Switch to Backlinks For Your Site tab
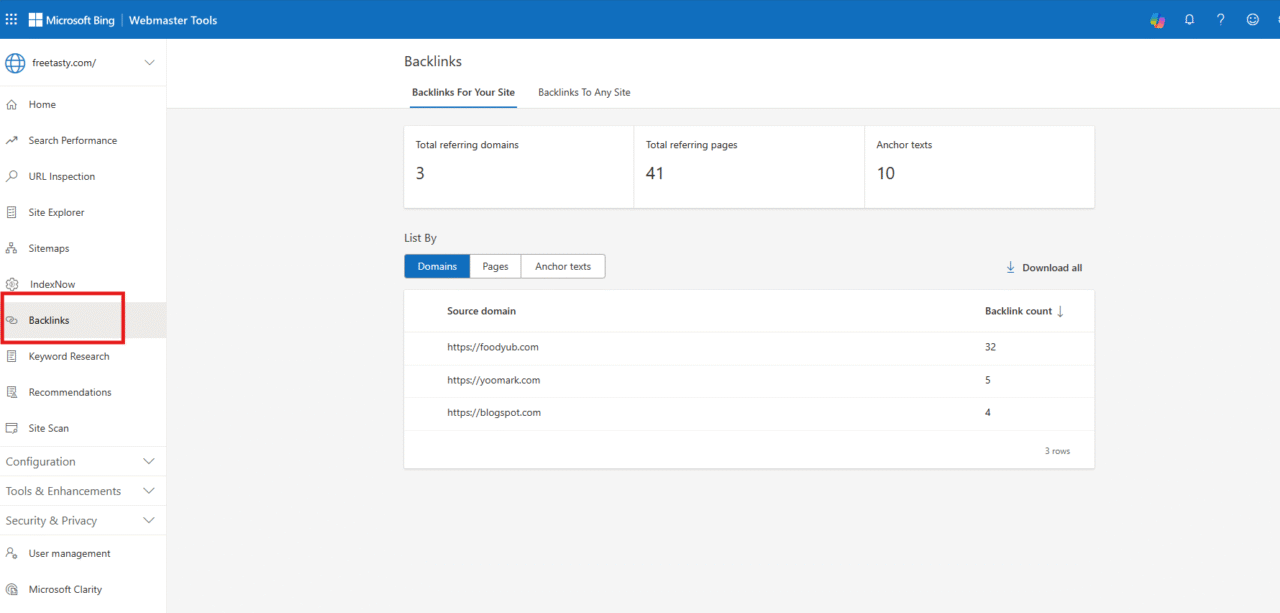This screenshot has width=1280, height=613. [463, 92]
